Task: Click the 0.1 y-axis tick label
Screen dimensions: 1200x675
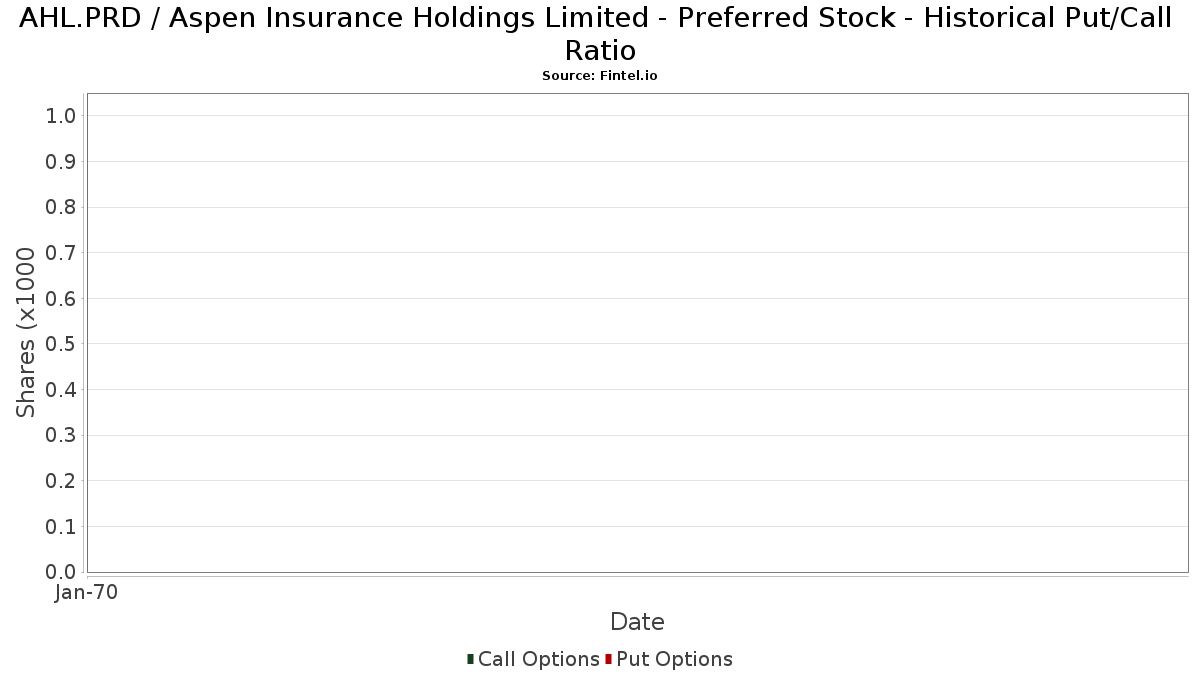Action: (61, 527)
